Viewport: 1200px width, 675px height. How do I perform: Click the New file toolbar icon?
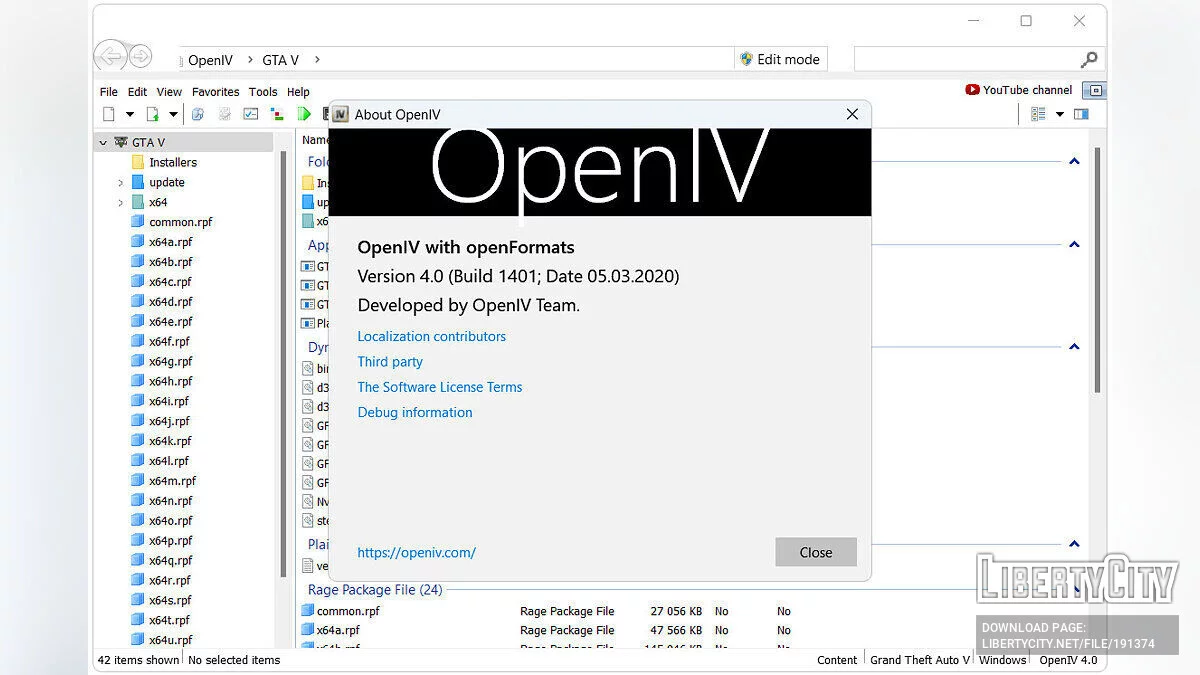coord(109,114)
